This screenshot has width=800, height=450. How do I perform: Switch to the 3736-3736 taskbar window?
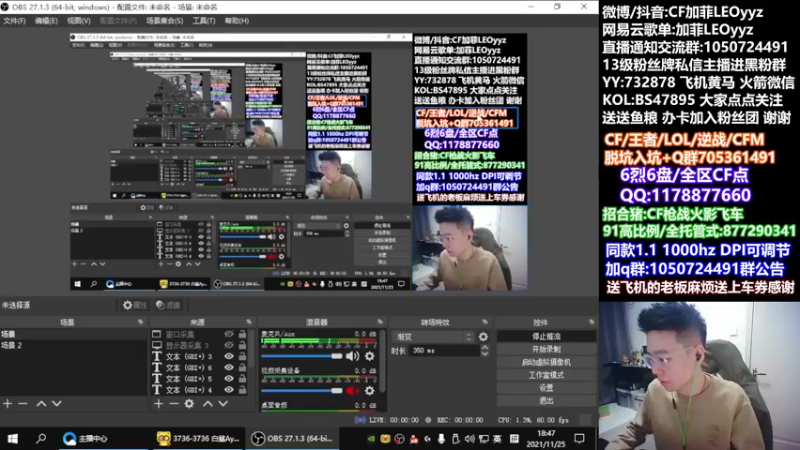tap(198, 438)
